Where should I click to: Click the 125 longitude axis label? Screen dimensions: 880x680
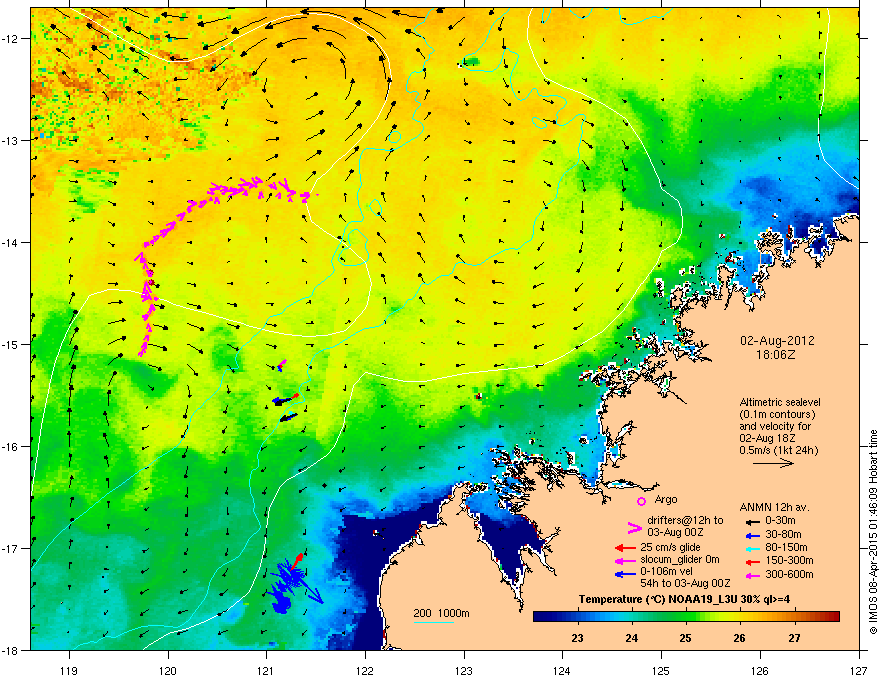661,670
